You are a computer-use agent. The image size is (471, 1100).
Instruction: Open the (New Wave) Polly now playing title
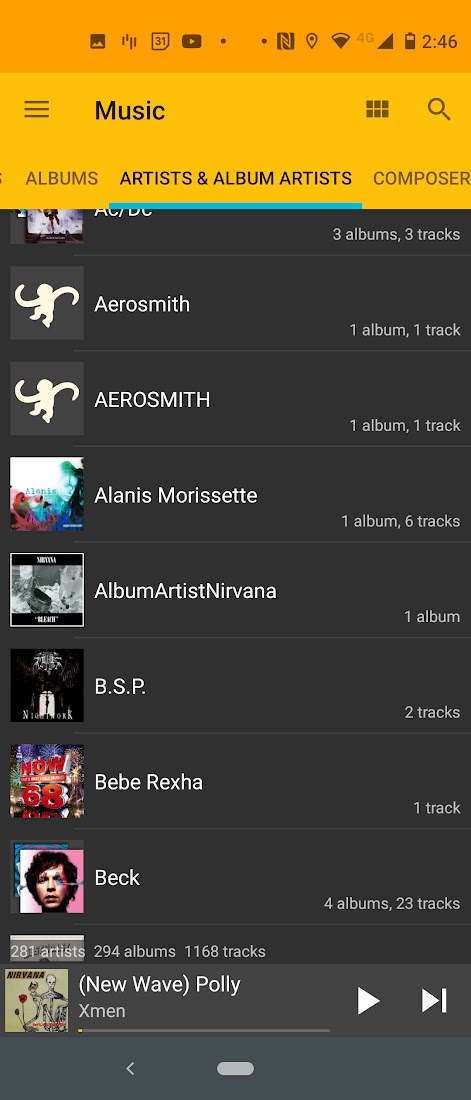(159, 984)
